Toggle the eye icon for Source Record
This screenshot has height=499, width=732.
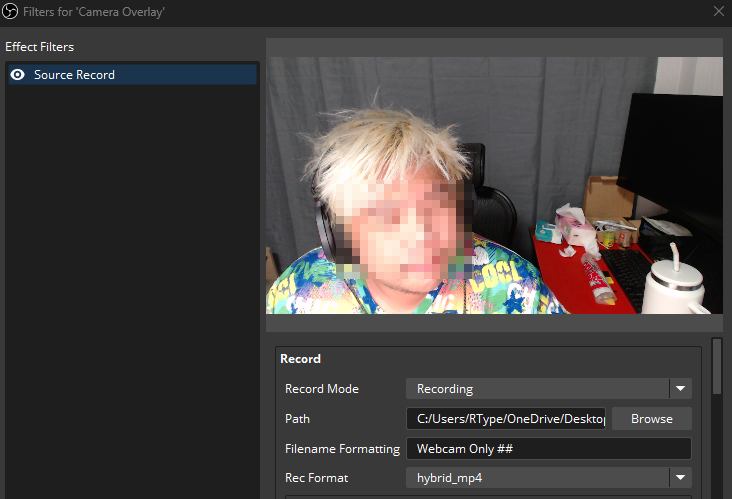coord(17,75)
